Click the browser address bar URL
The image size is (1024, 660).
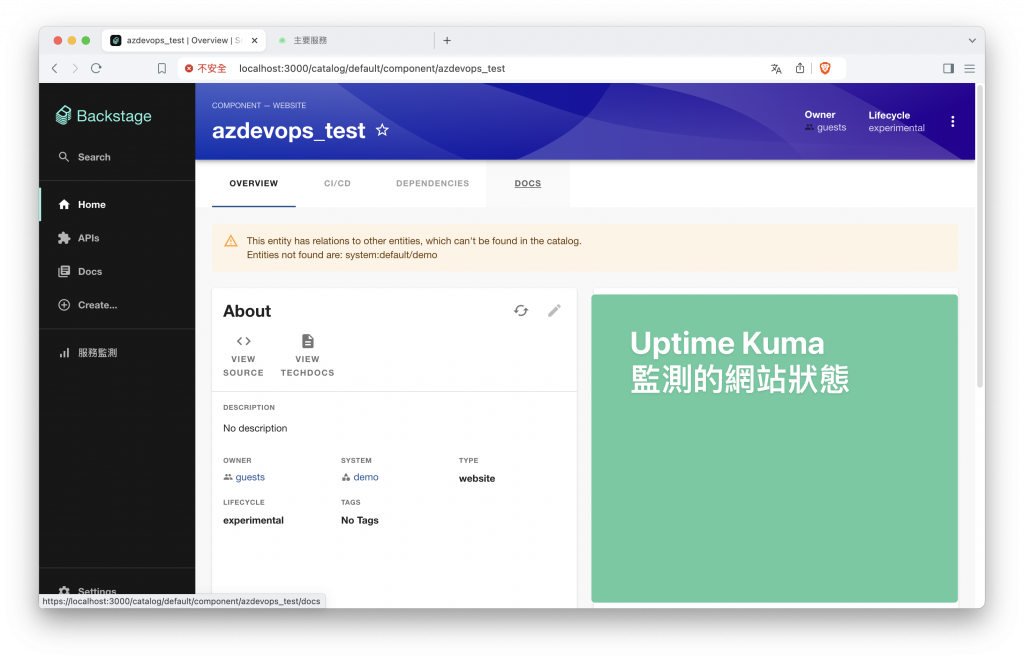pyautogui.click(x=372, y=69)
